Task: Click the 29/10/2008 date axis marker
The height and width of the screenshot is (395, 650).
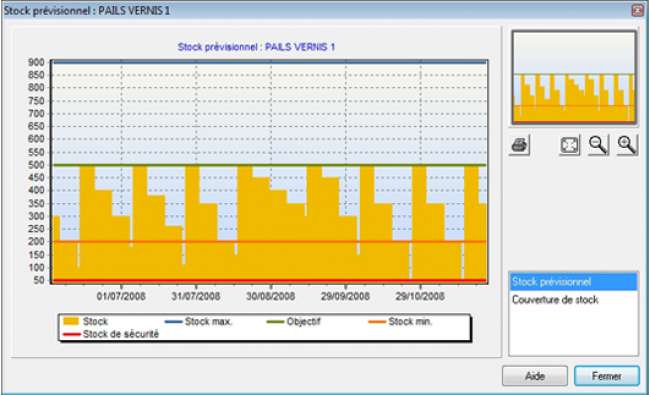Action: coord(420,296)
